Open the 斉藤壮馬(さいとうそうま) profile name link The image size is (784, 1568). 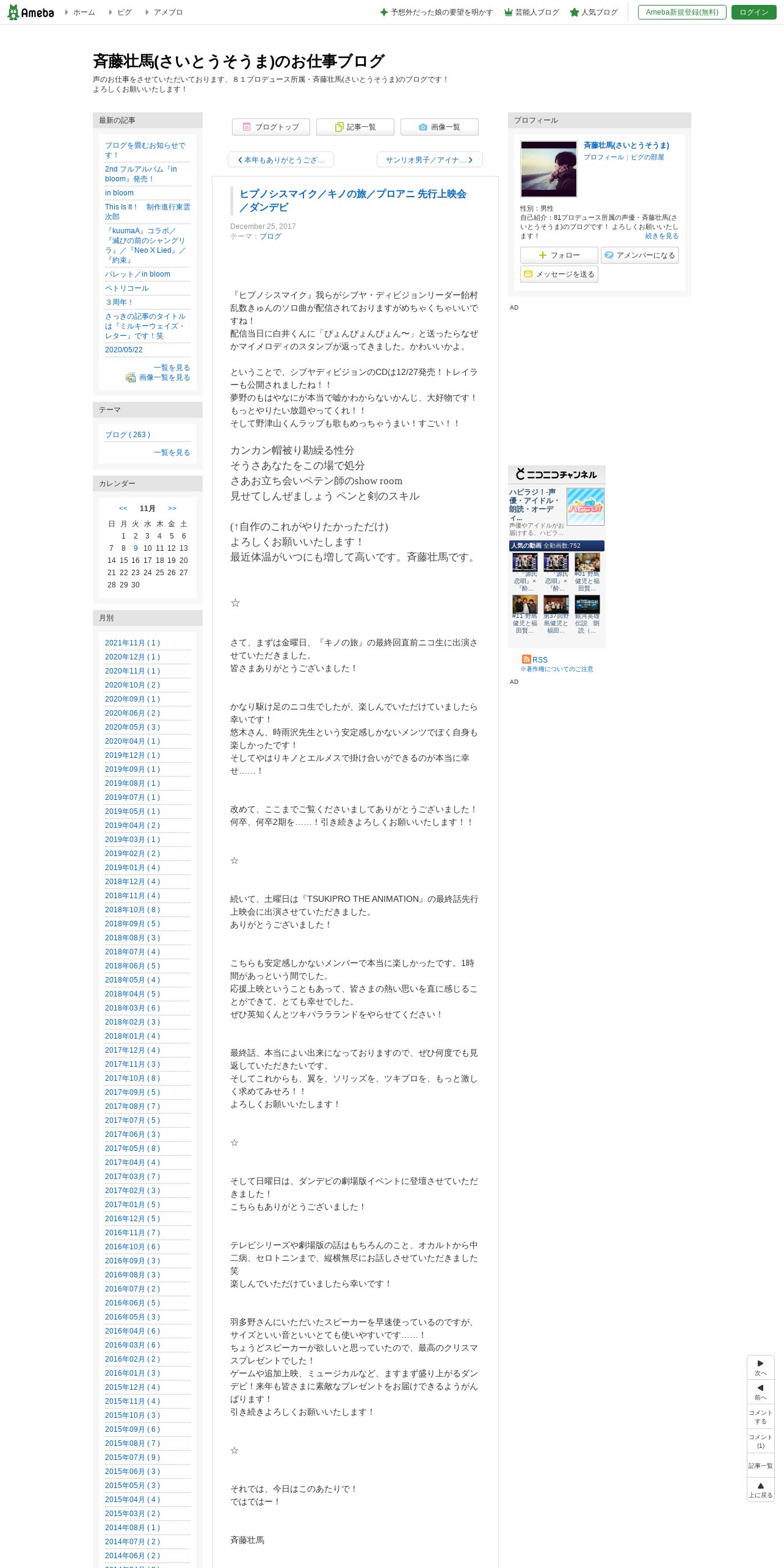pos(626,145)
